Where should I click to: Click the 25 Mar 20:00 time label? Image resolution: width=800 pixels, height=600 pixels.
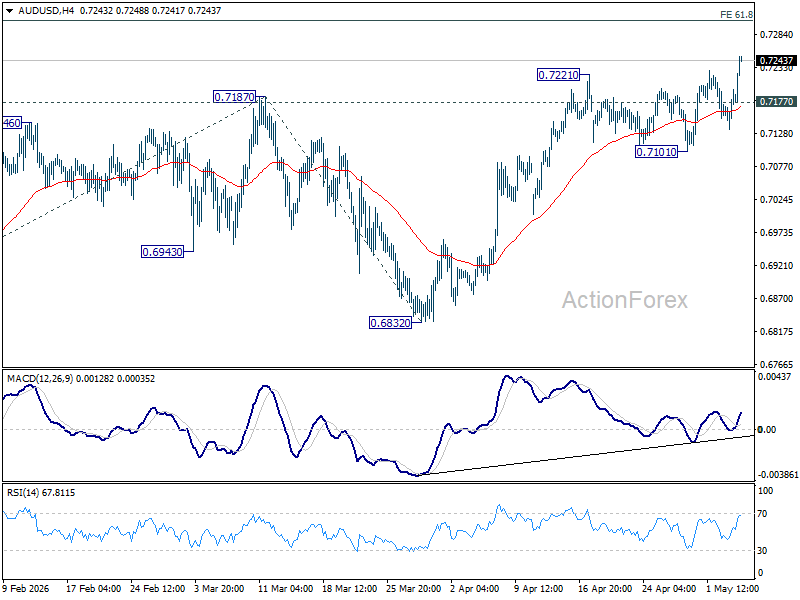(x=414, y=588)
